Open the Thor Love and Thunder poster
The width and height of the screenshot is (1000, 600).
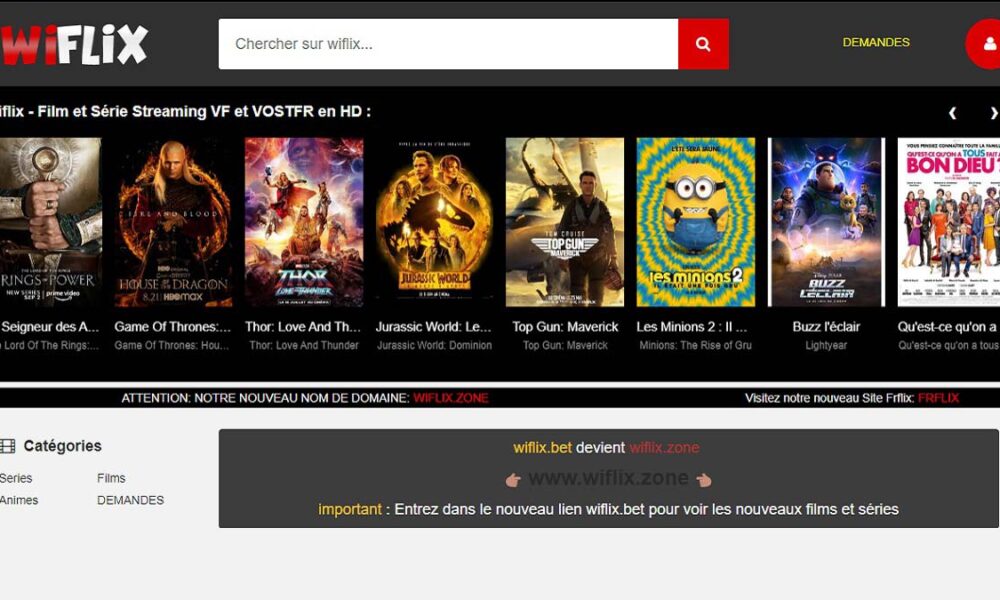click(304, 222)
